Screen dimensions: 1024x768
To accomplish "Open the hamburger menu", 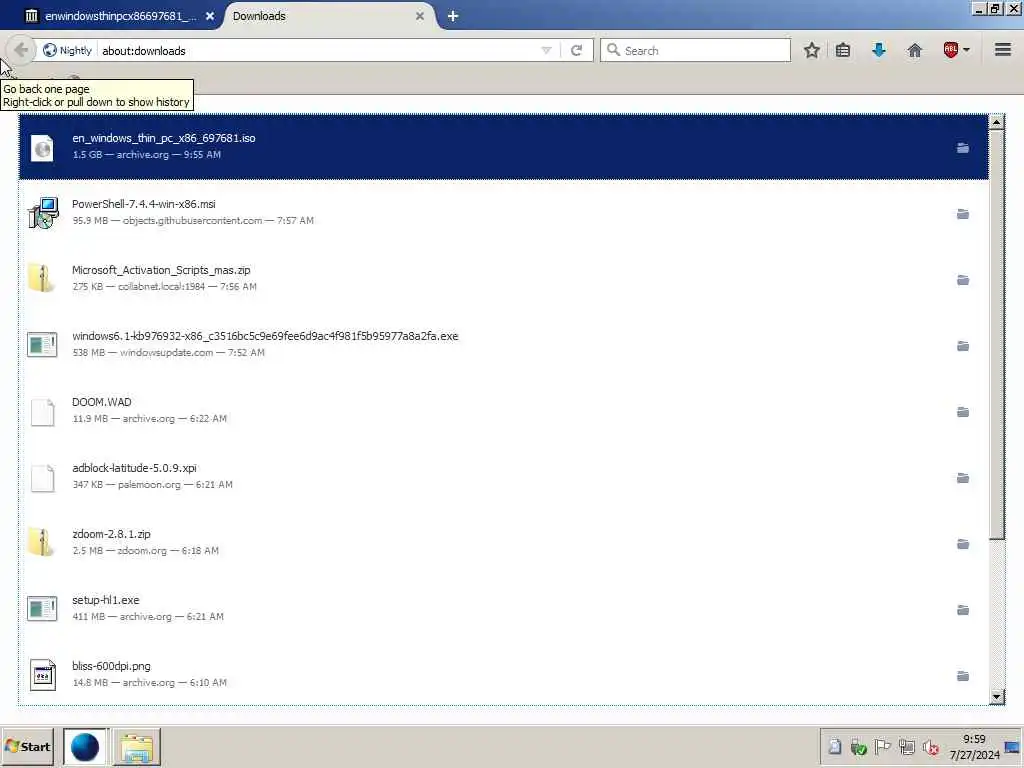I will pyautogui.click(x=1003, y=50).
